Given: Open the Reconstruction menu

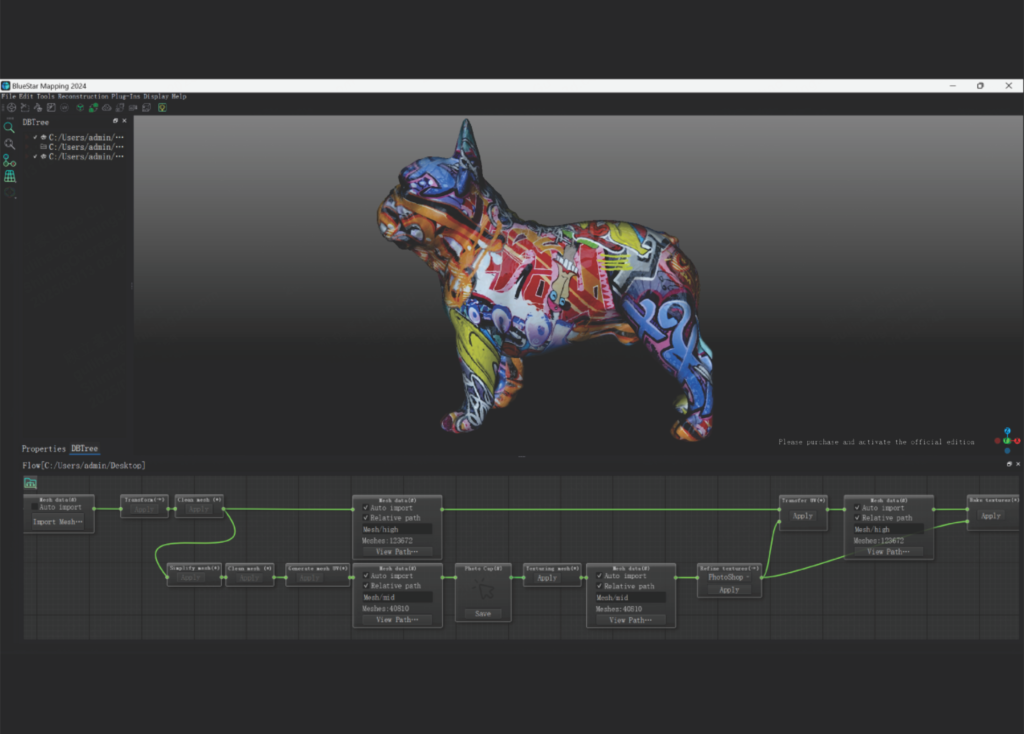Looking at the screenshot, I should (83, 97).
